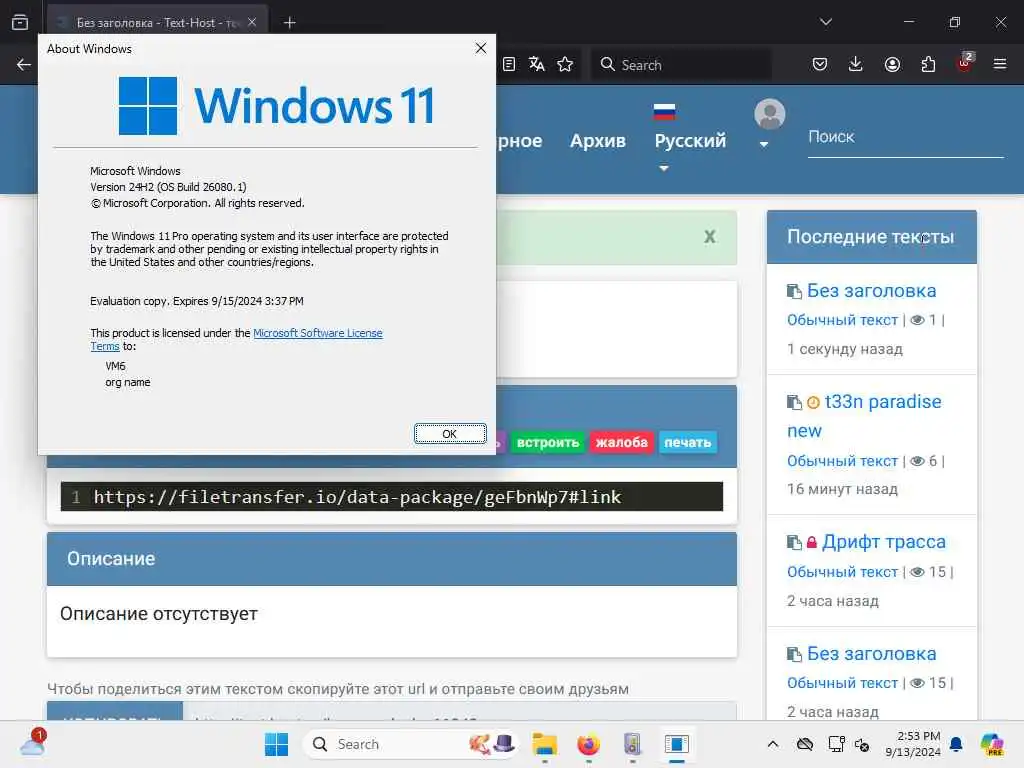Click the жалоба button

(x=621, y=443)
